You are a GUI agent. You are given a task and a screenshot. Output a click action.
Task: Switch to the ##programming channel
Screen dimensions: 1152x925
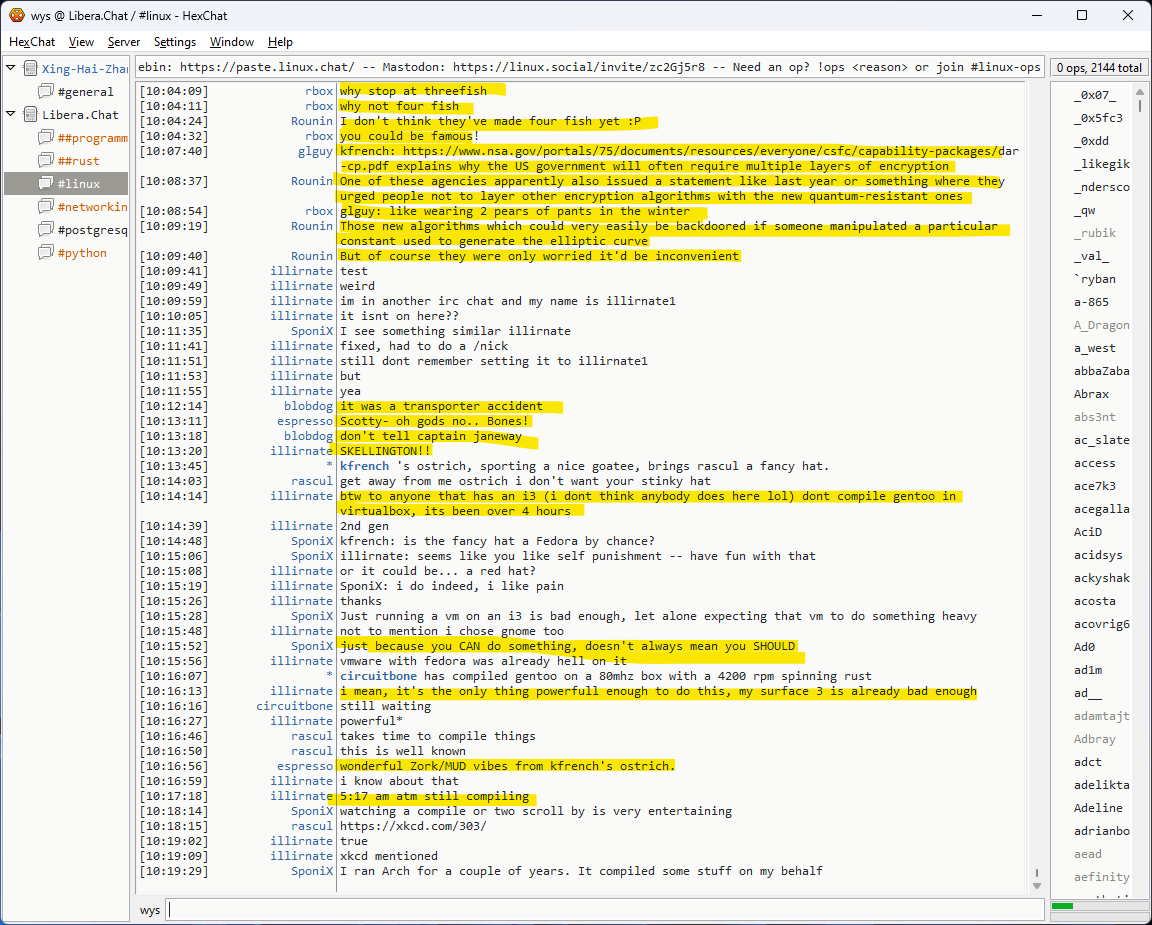tap(92, 138)
